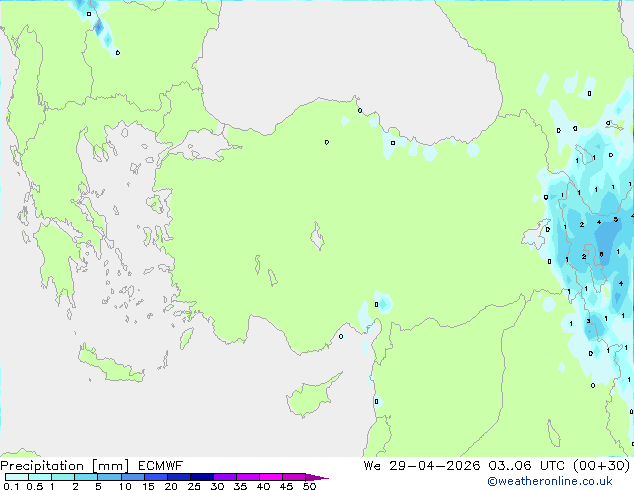The height and width of the screenshot is (490, 634).
Task: Click the 0.1–0.5 mm palest legend swatch
Action: [17, 477]
